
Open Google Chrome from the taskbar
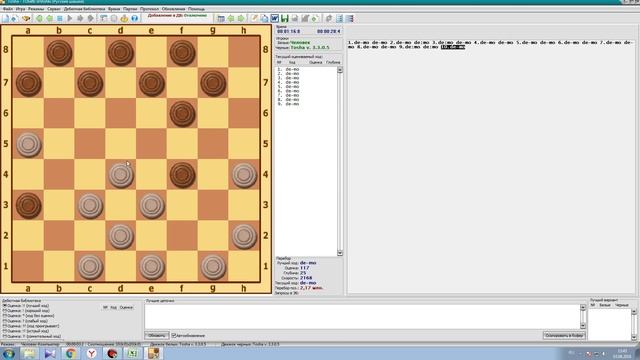click(x=70, y=353)
